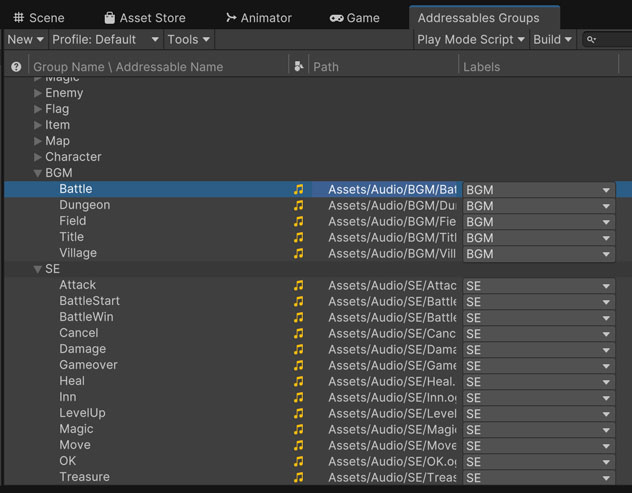Open the New dropdown menu
This screenshot has width=632, height=493.
(x=25, y=40)
